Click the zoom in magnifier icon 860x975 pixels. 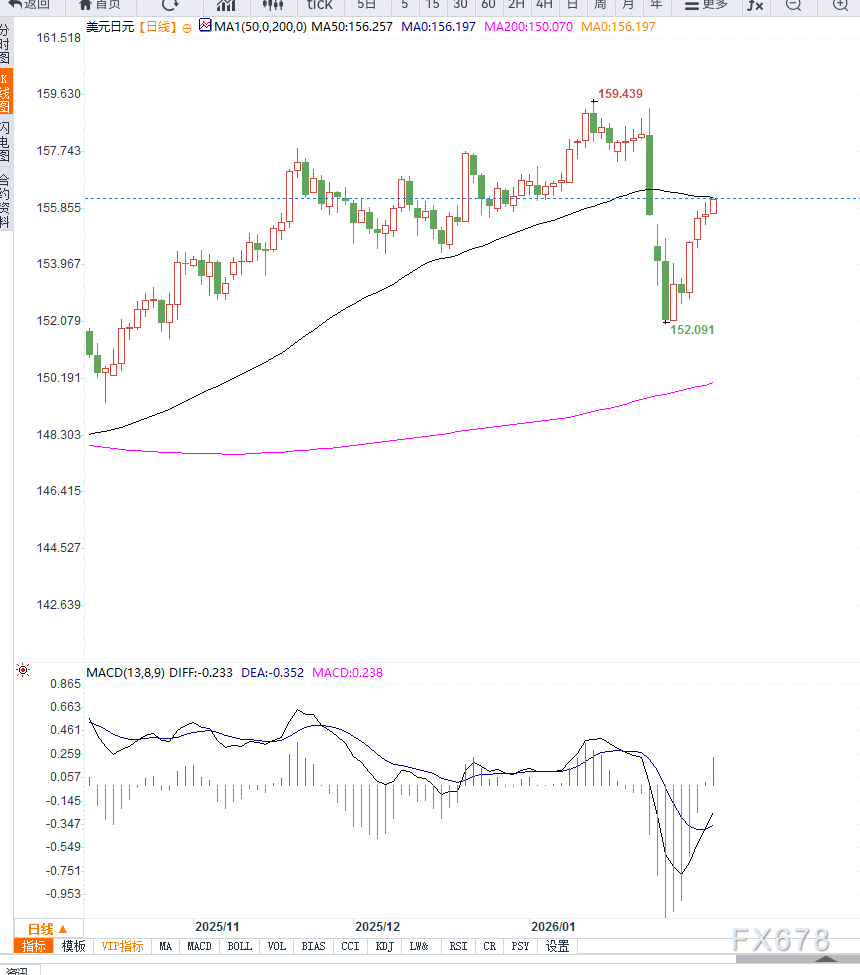point(840,5)
